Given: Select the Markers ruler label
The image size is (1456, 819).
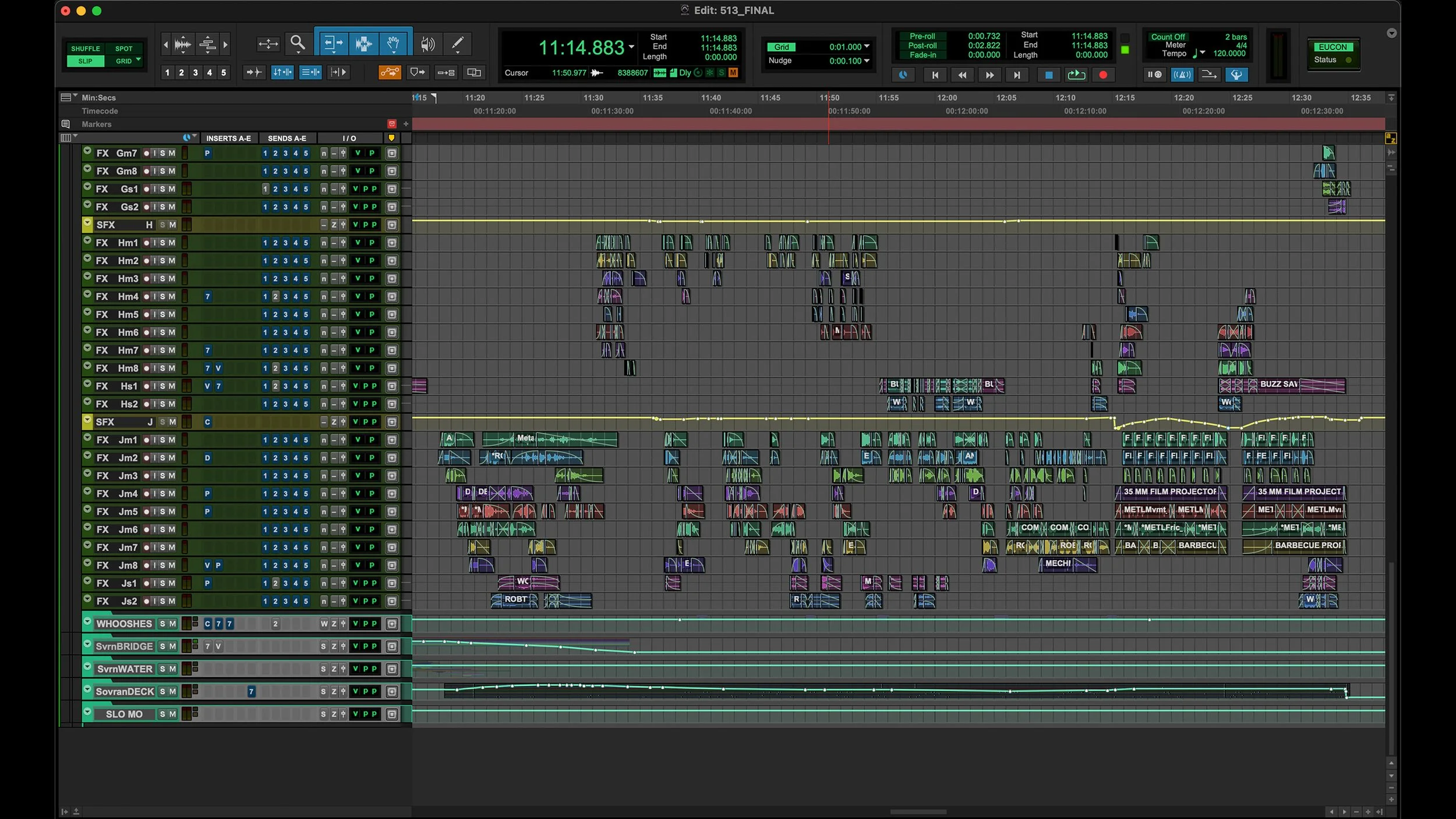Looking at the screenshot, I should [97, 124].
